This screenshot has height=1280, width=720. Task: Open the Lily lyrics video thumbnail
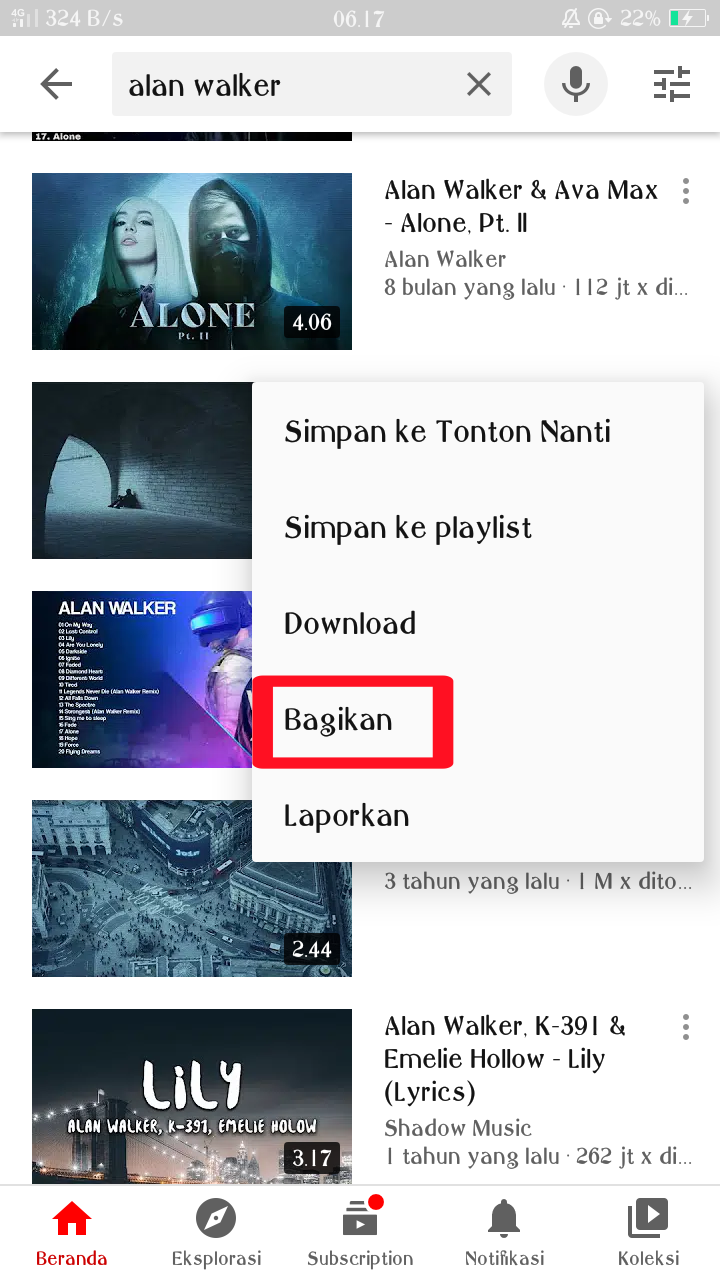[x=192, y=1096]
